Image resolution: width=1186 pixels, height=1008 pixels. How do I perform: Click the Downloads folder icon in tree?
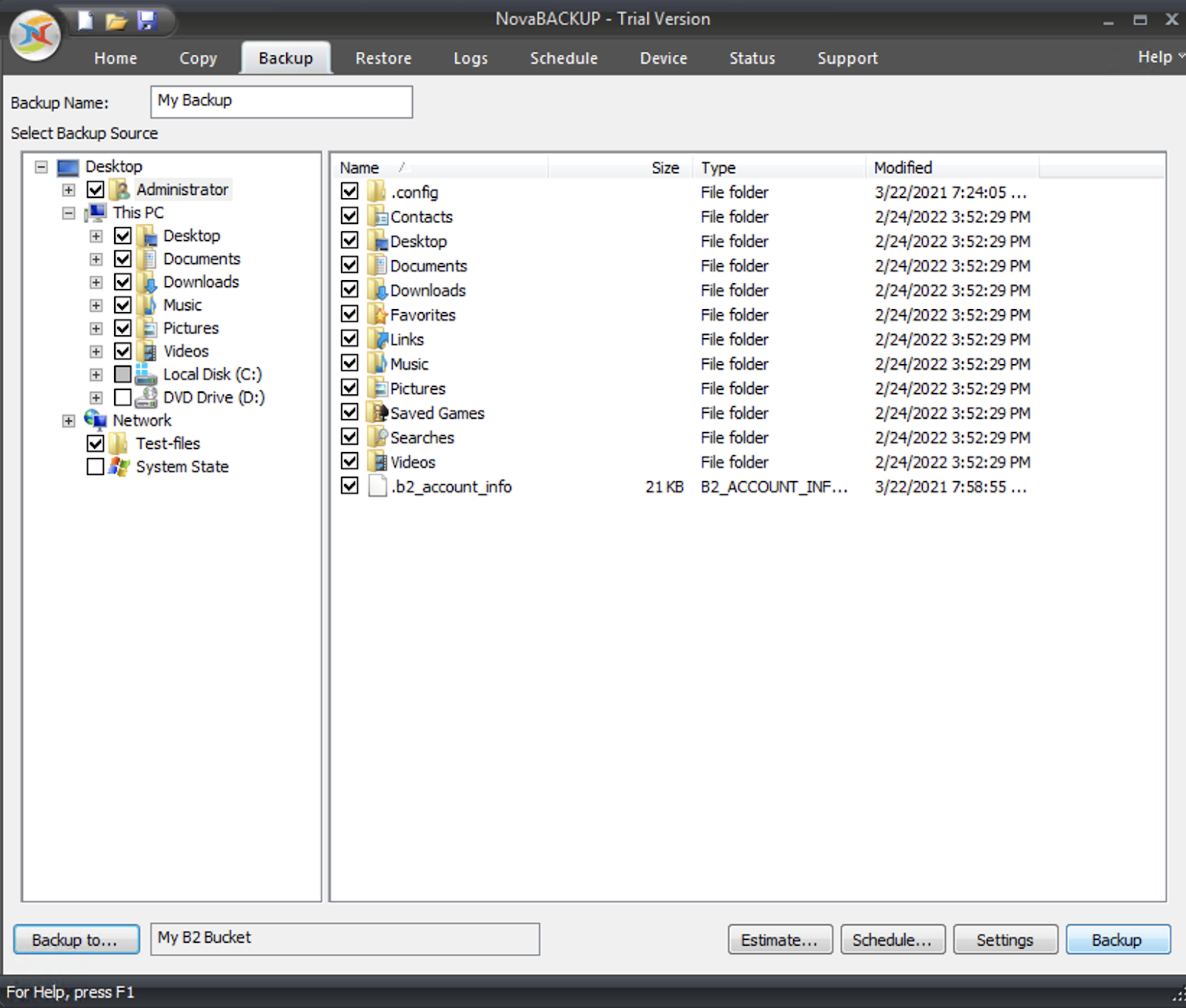coord(148,282)
